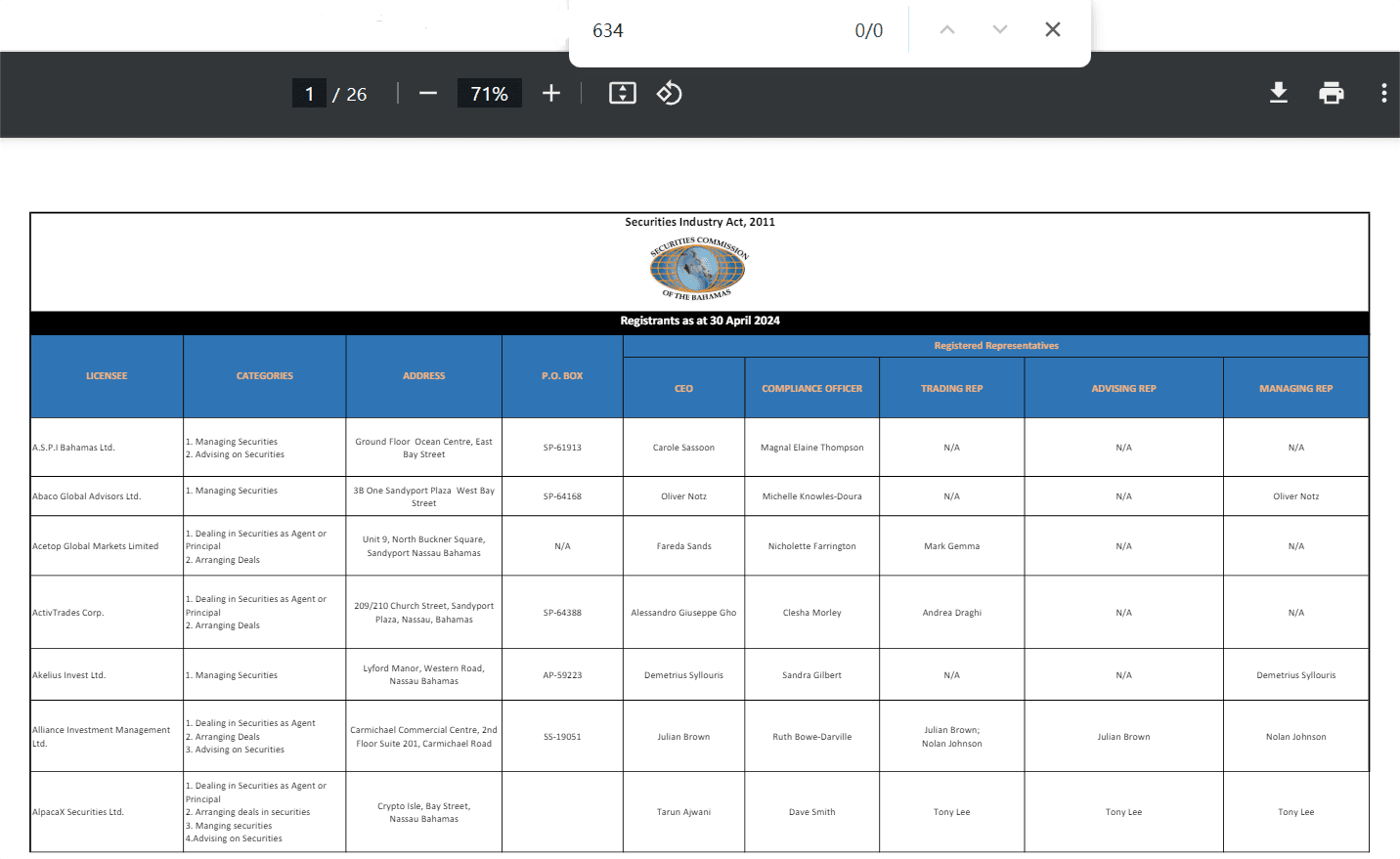Zoom out with the minus button
Screen dimensions: 1400x859
[428, 93]
